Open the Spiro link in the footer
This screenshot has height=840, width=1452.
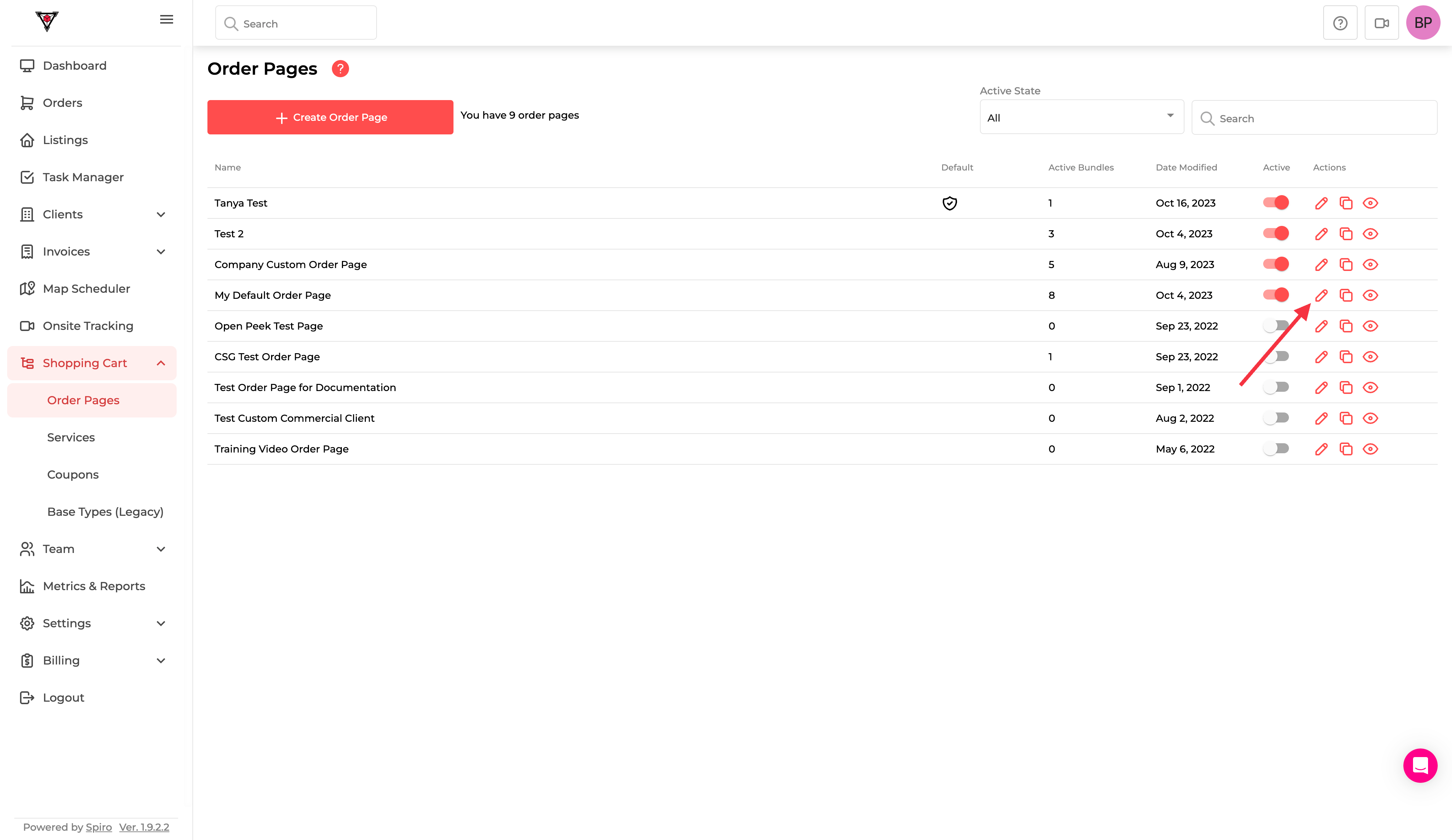(x=99, y=827)
